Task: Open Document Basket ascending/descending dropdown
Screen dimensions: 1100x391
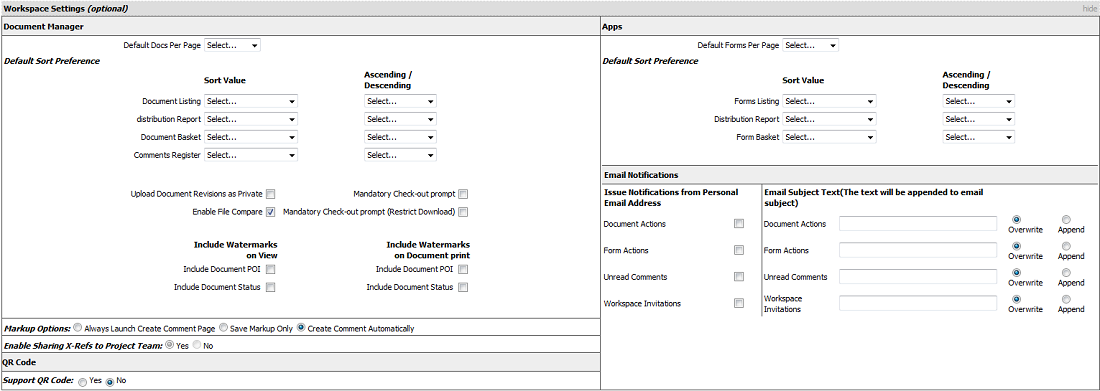Action: pos(400,137)
